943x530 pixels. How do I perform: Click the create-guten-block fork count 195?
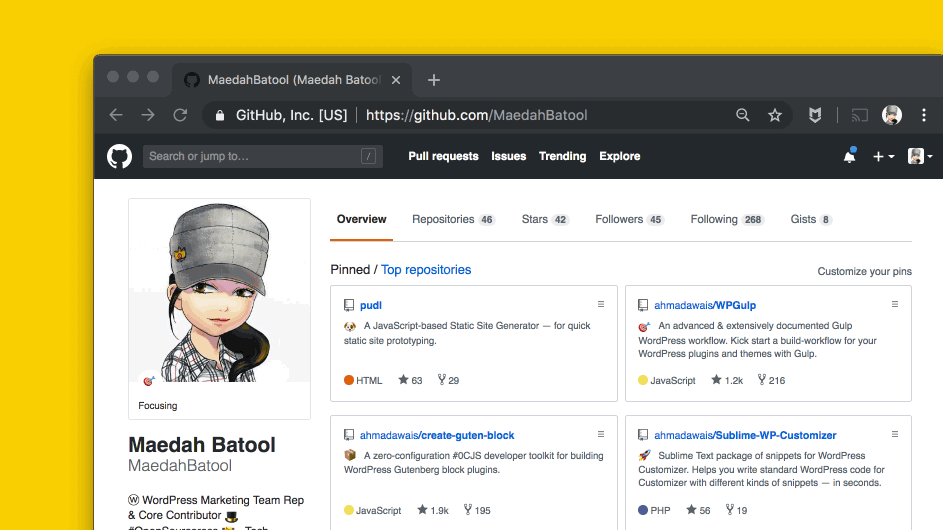[477, 510]
